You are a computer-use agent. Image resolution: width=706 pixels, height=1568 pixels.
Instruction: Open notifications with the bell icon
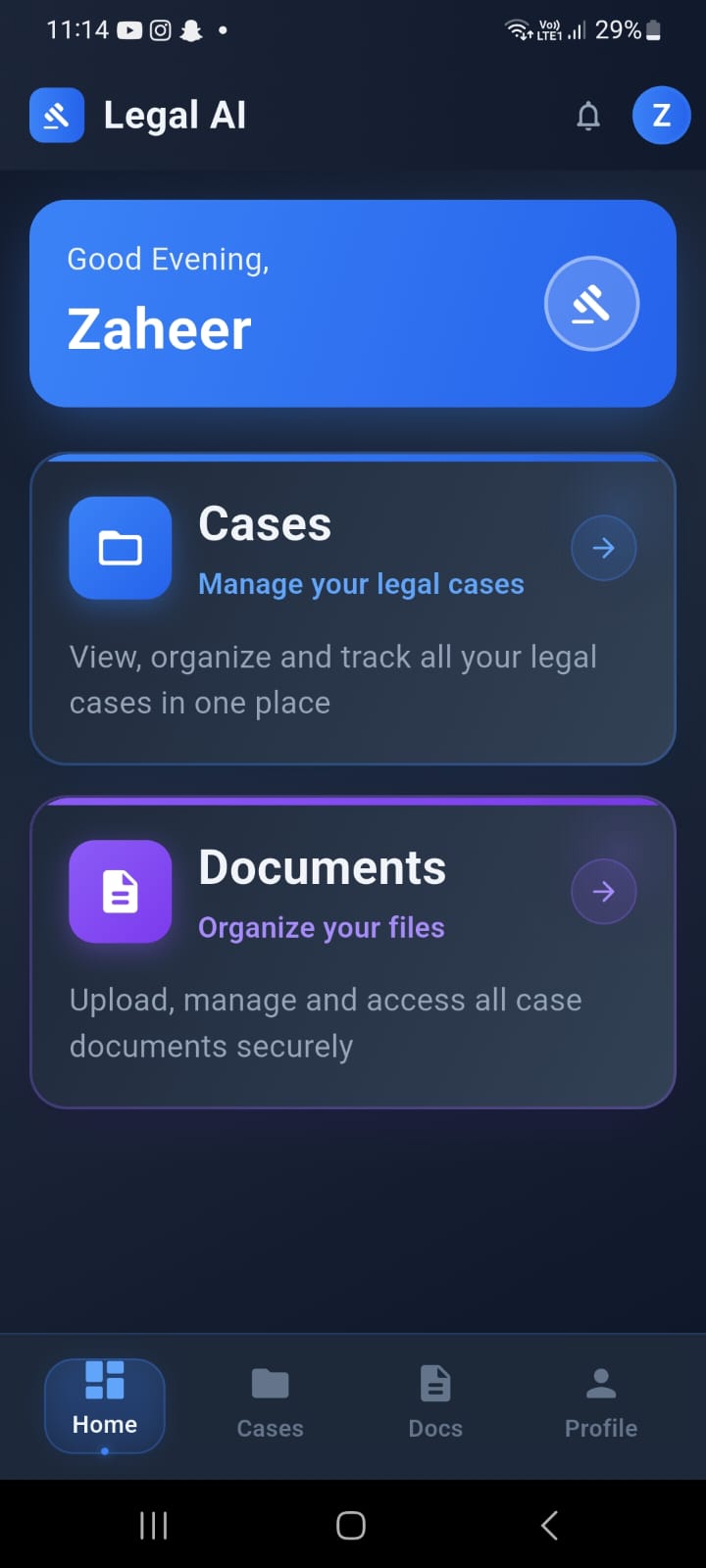pos(588,116)
